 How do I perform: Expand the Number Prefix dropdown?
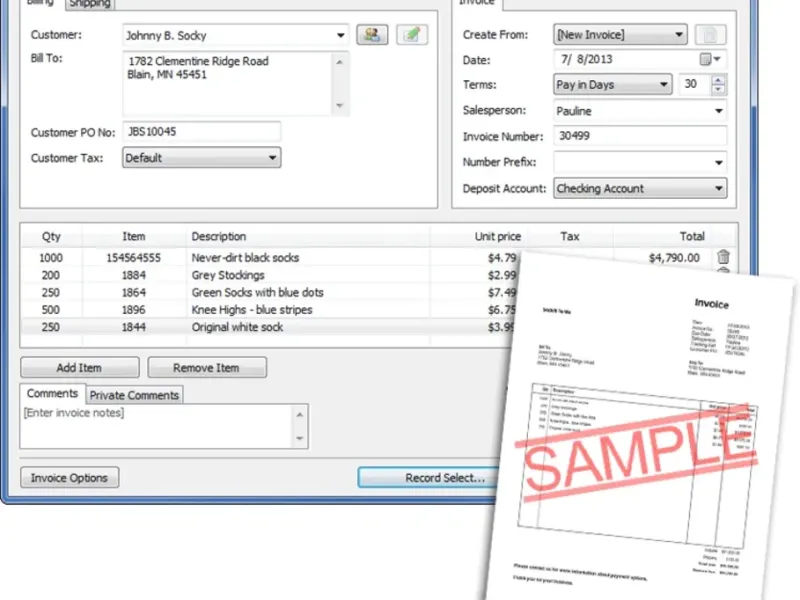pyautogui.click(x=718, y=162)
